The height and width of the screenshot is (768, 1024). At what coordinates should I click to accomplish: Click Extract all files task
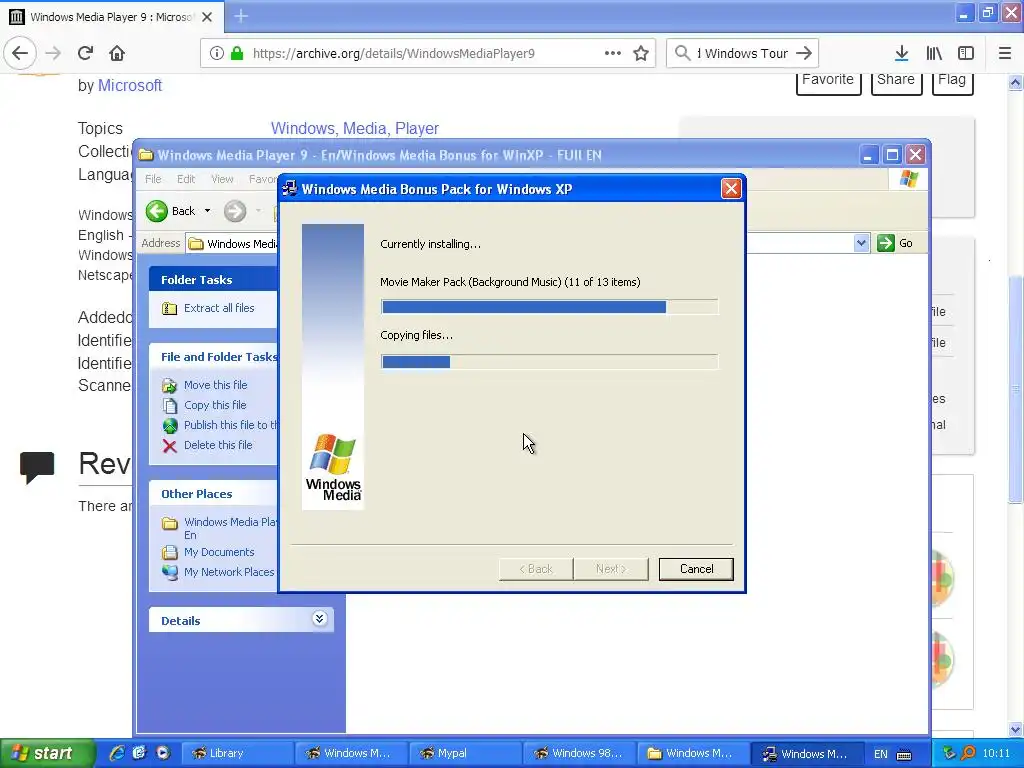(219, 308)
